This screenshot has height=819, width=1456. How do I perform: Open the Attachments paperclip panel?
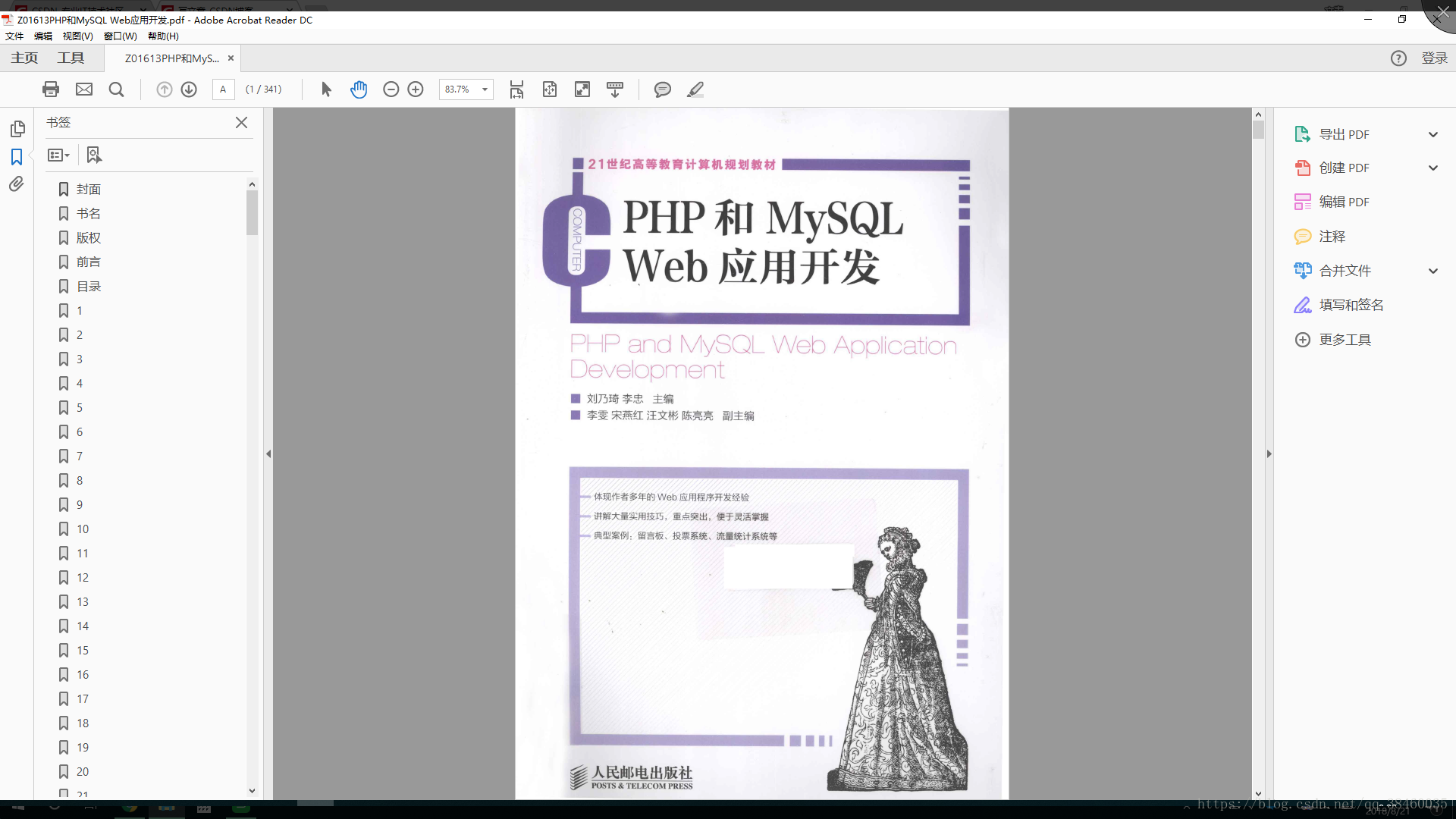(17, 184)
